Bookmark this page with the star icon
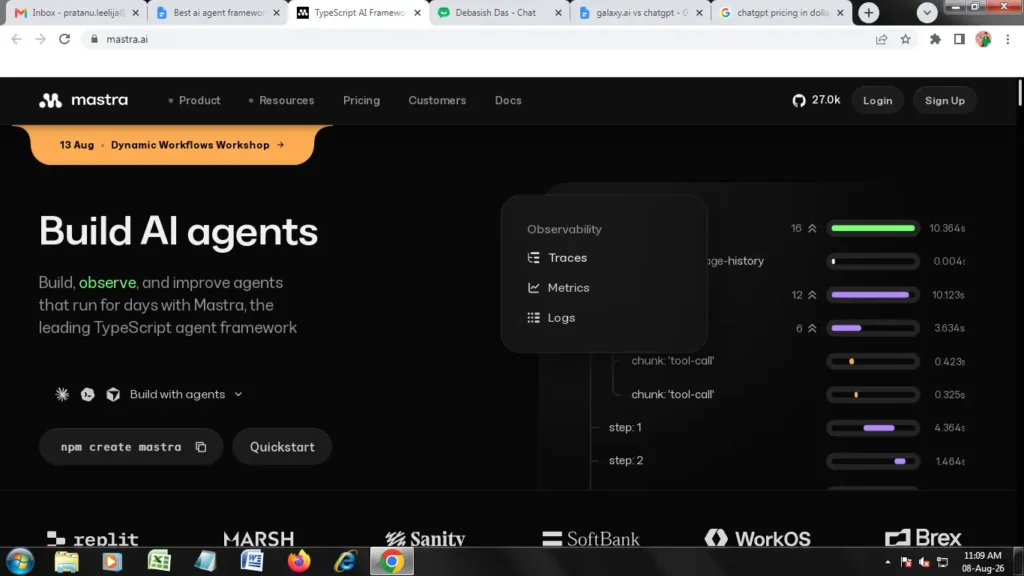This screenshot has height=576, width=1024. 905,39
